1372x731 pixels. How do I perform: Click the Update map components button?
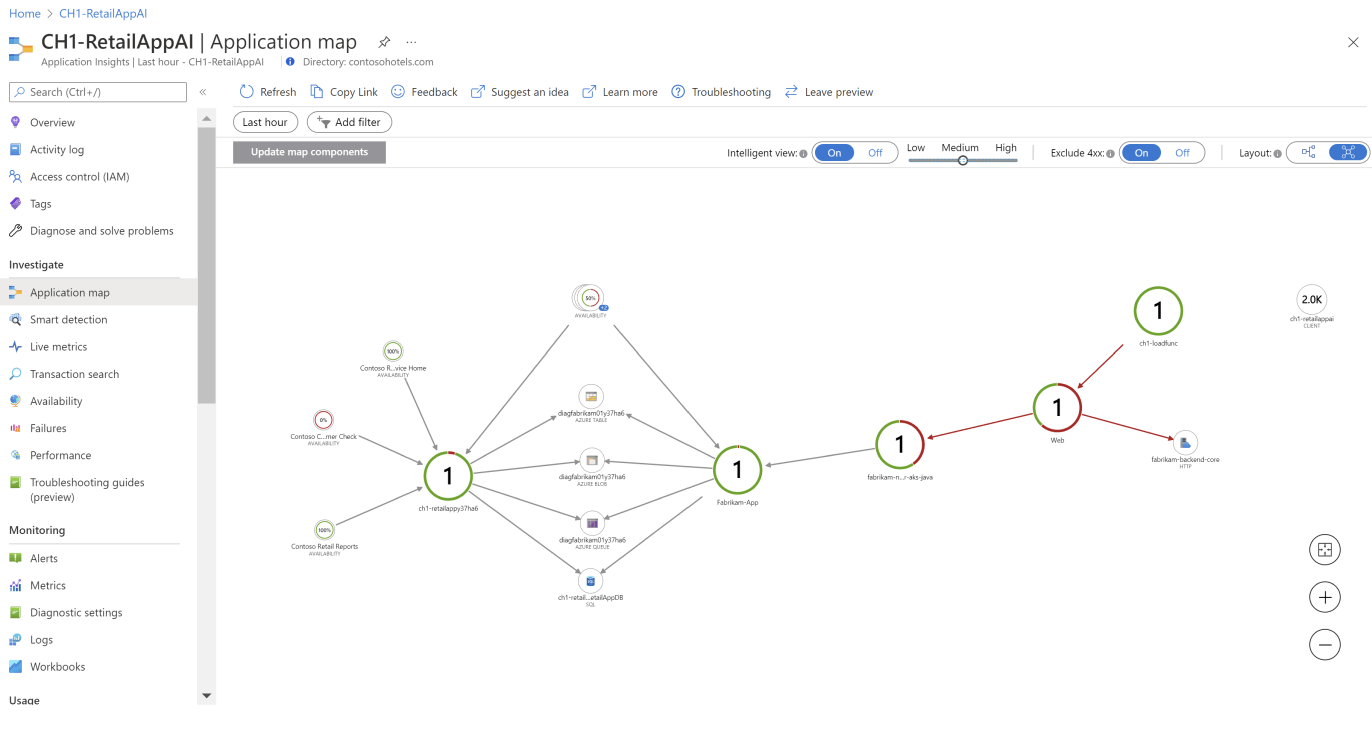point(309,152)
